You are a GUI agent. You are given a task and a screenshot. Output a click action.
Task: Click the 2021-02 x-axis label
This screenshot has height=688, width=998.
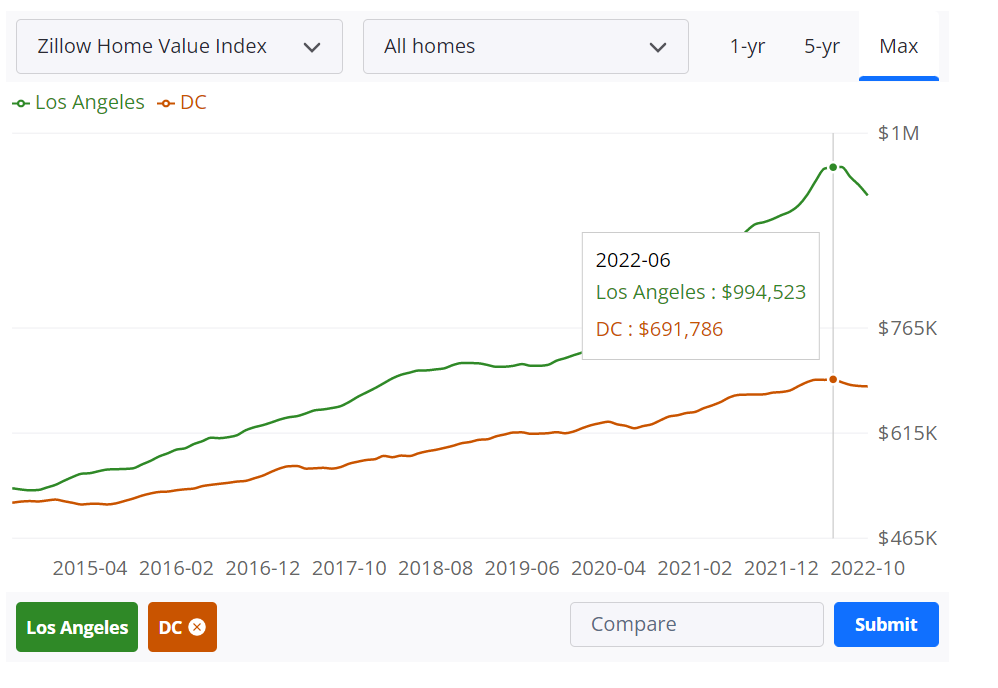click(695, 568)
